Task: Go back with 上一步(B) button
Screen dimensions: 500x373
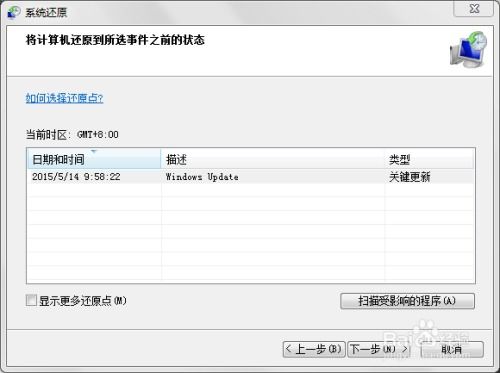Action: pos(314,349)
